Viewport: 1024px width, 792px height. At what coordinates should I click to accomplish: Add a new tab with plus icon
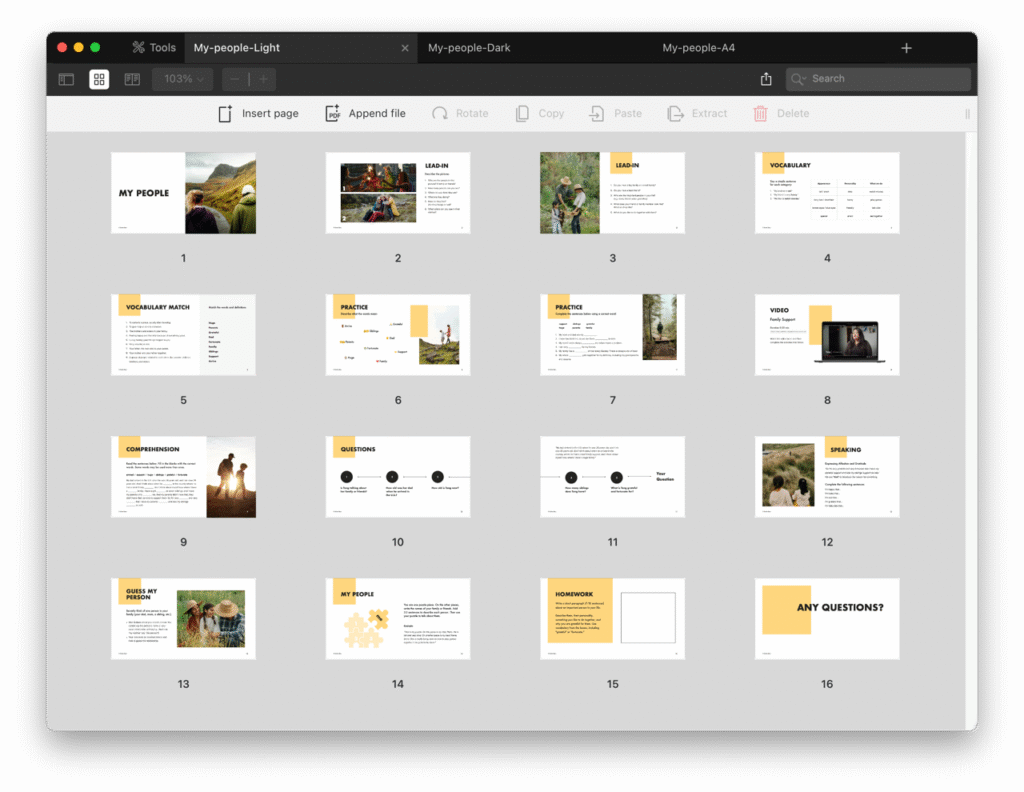(x=906, y=48)
